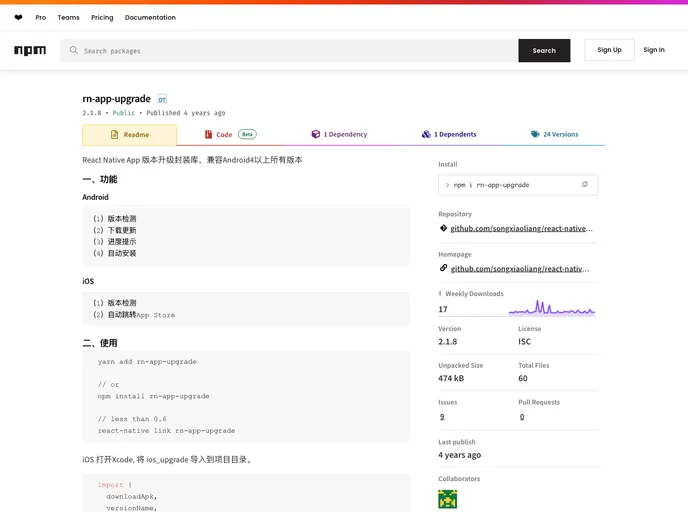Screen dimensions: 688x512
Task: Click the 'yarn add rn-app-upgrade' code line
Action: [x=147, y=362]
